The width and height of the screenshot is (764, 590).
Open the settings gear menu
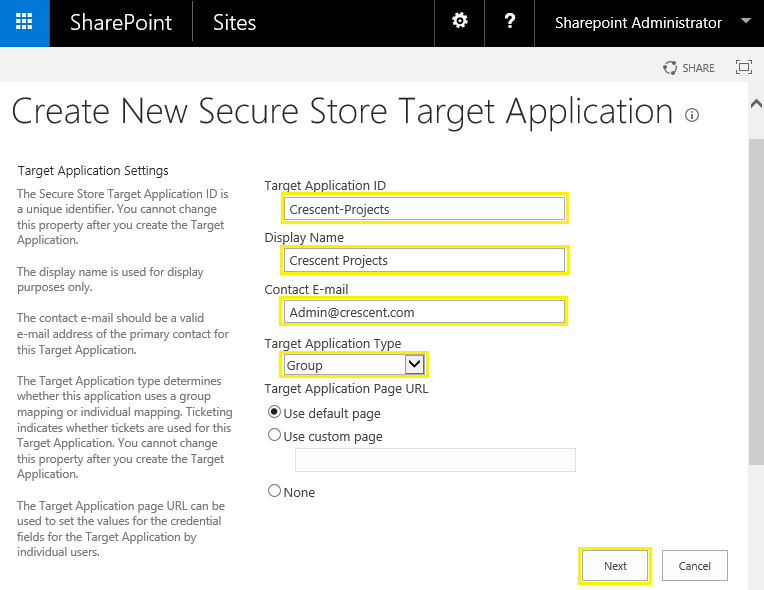pos(459,21)
